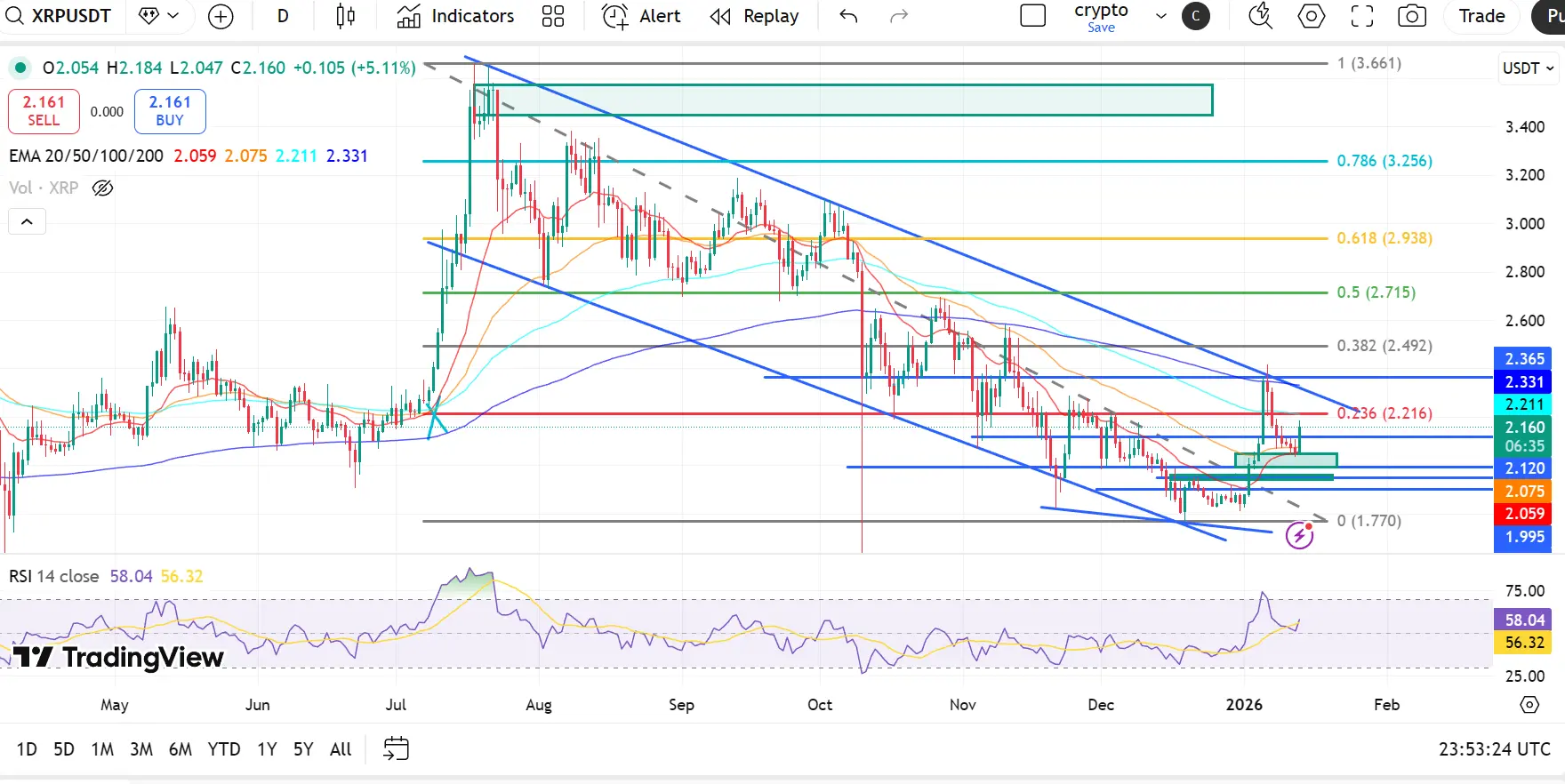Switch to the 6M date range
The width and height of the screenshot is (1565, 784).
click(x=181, y=749)
